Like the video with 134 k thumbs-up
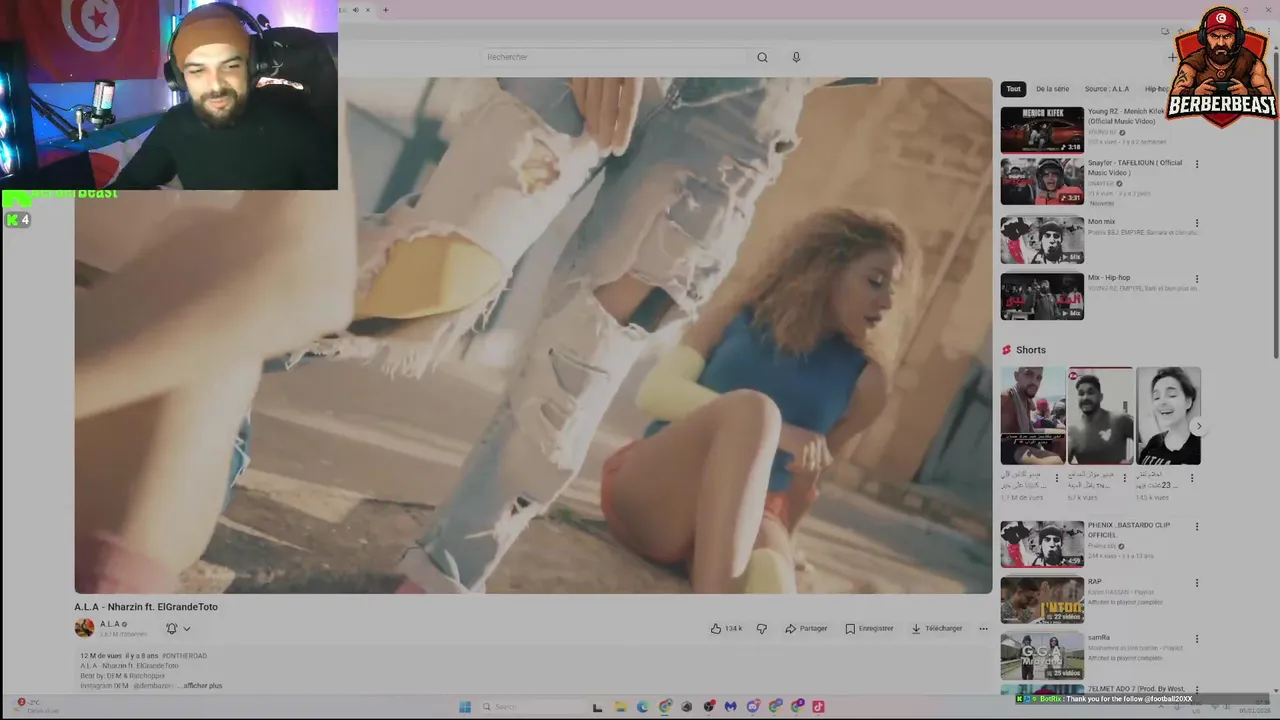The height and width of the screenshot is (720, 1280). 726,628
